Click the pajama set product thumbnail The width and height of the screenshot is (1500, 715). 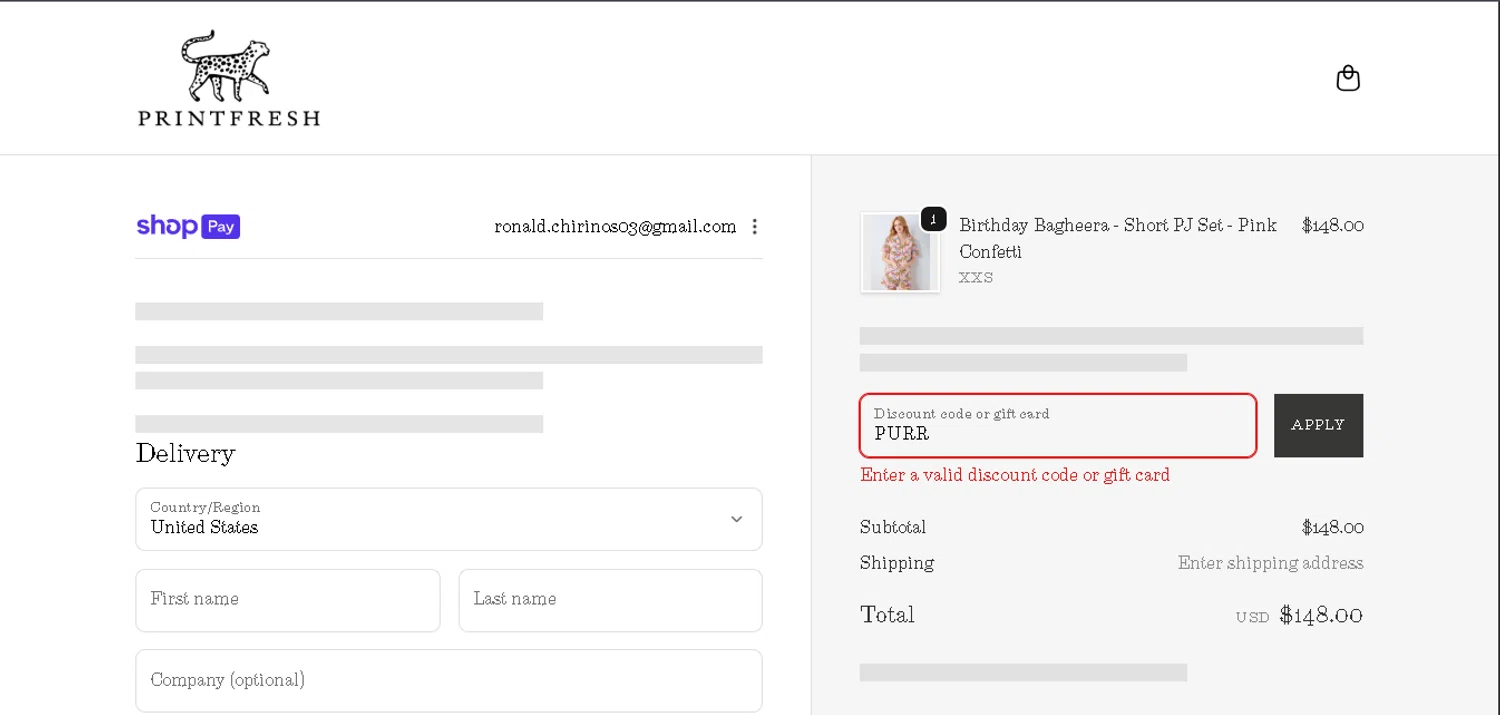tap(899, 252)
